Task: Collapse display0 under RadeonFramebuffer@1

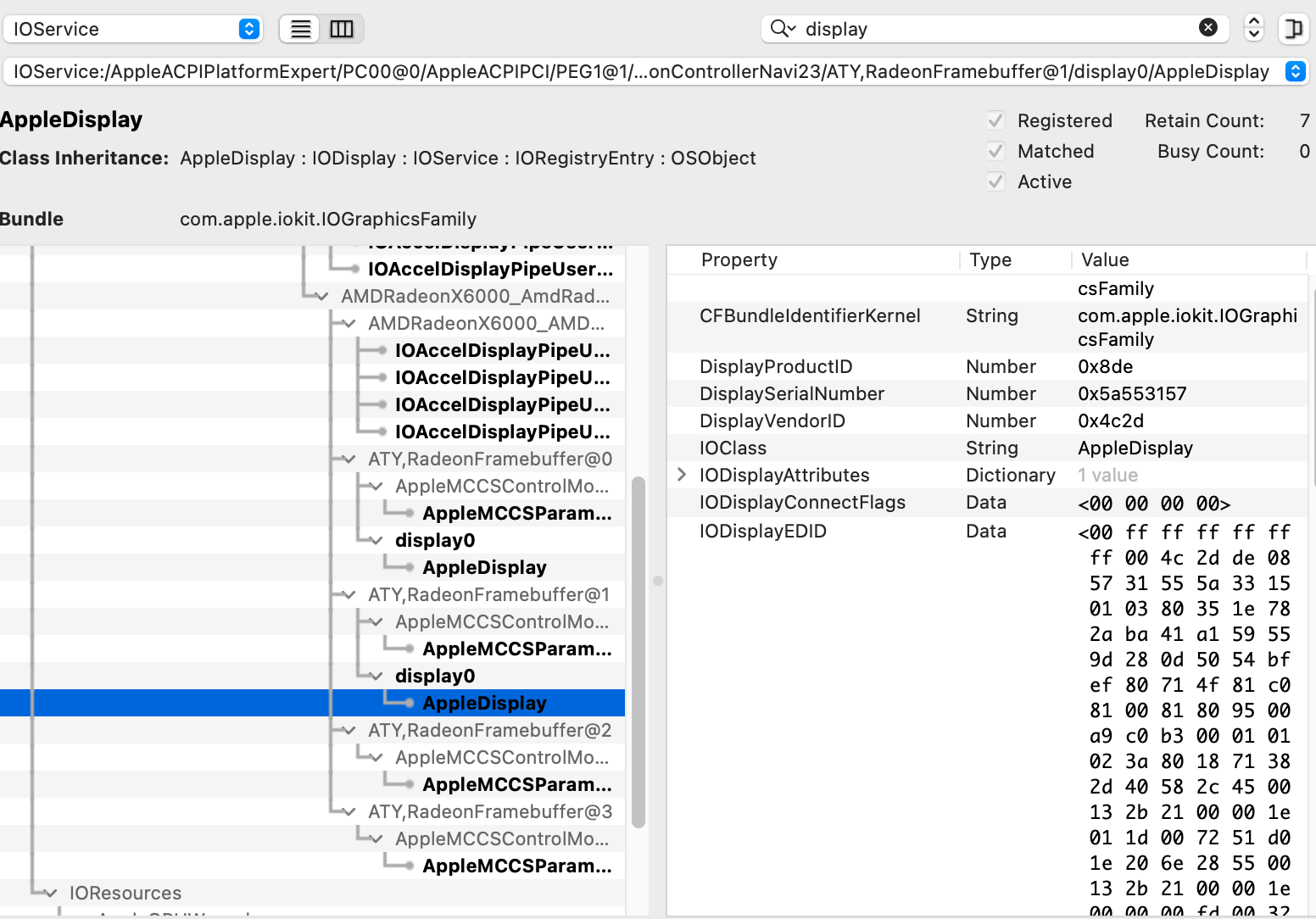Action: point(376,676)
